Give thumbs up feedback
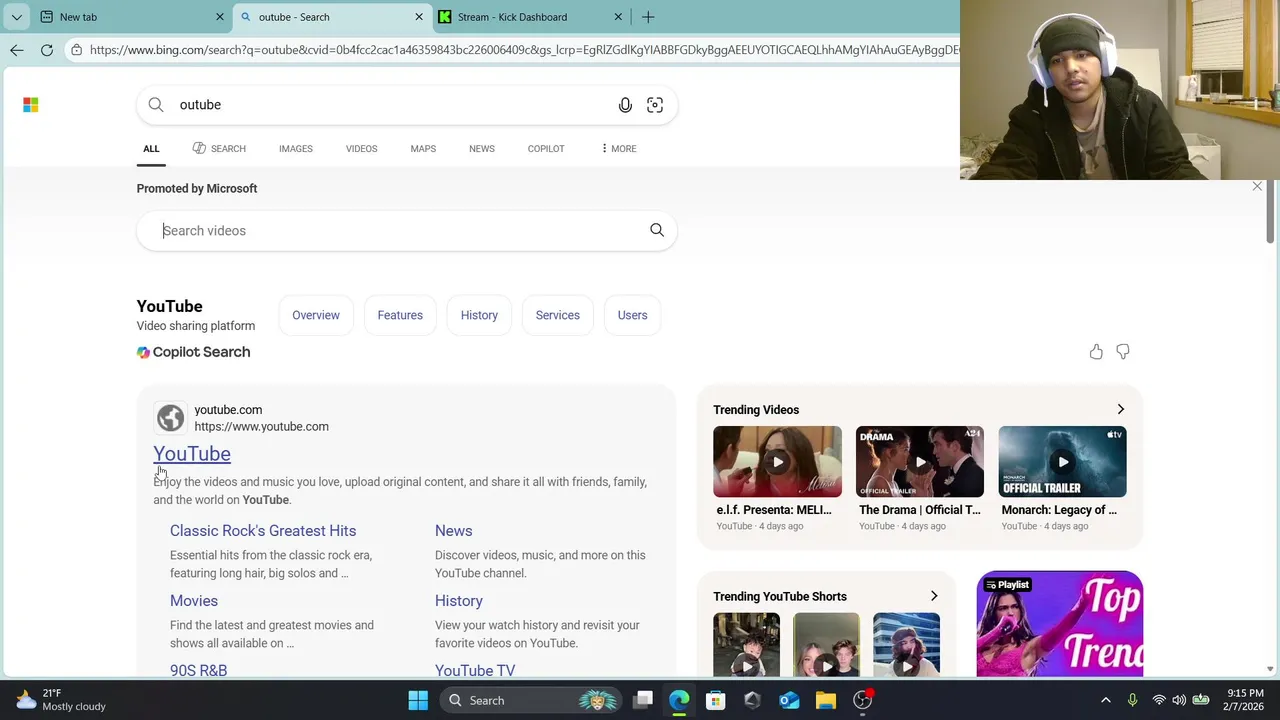 pyautogui.click(x=1096, y=352)
